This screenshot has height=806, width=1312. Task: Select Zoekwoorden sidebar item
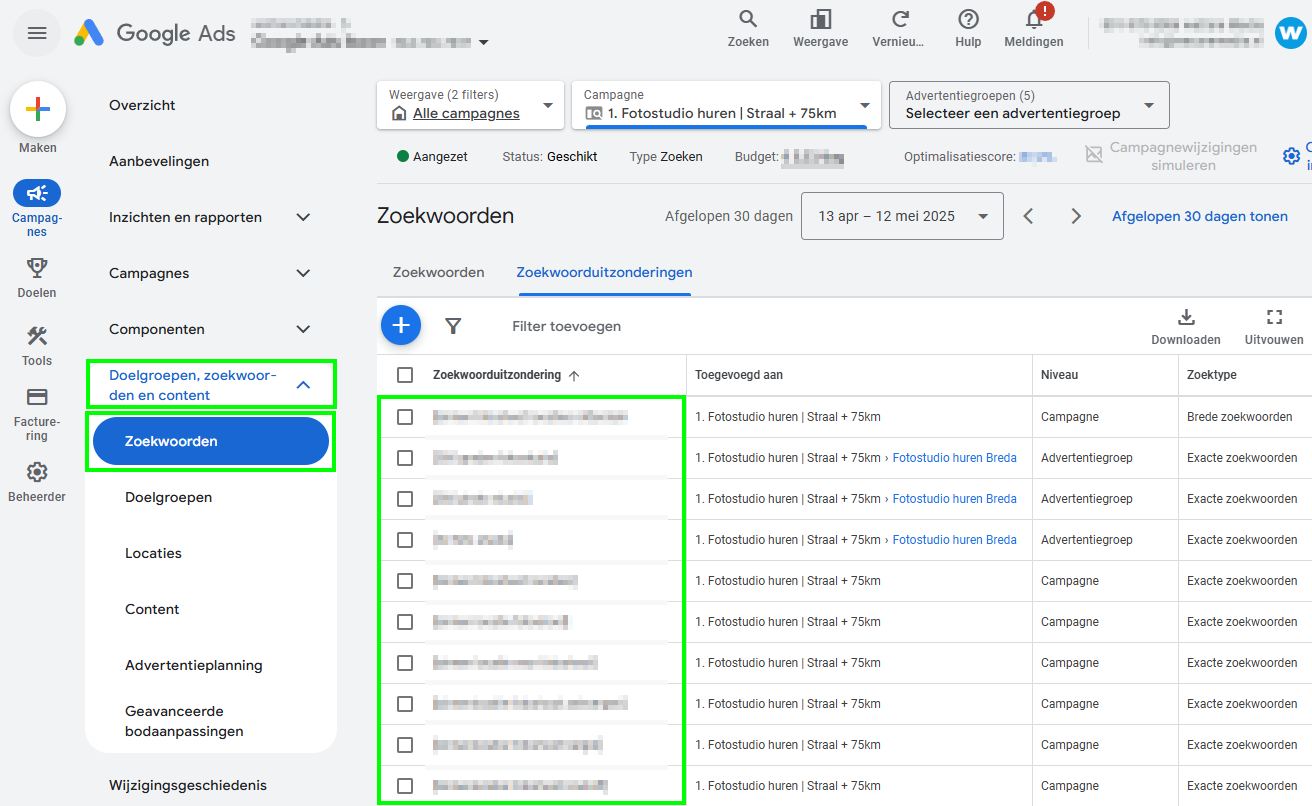(210, 441)
